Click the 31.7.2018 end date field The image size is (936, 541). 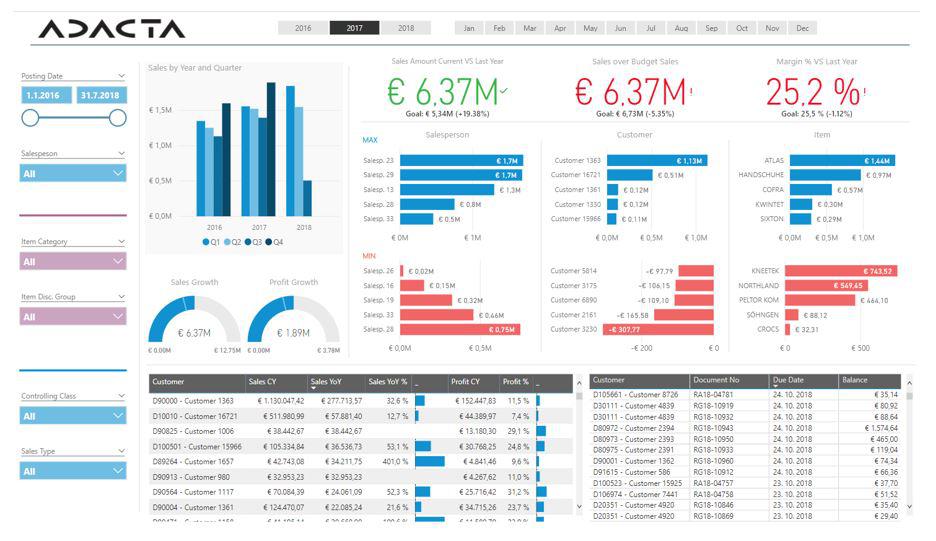pyautogui.click(x=101, y=95)
